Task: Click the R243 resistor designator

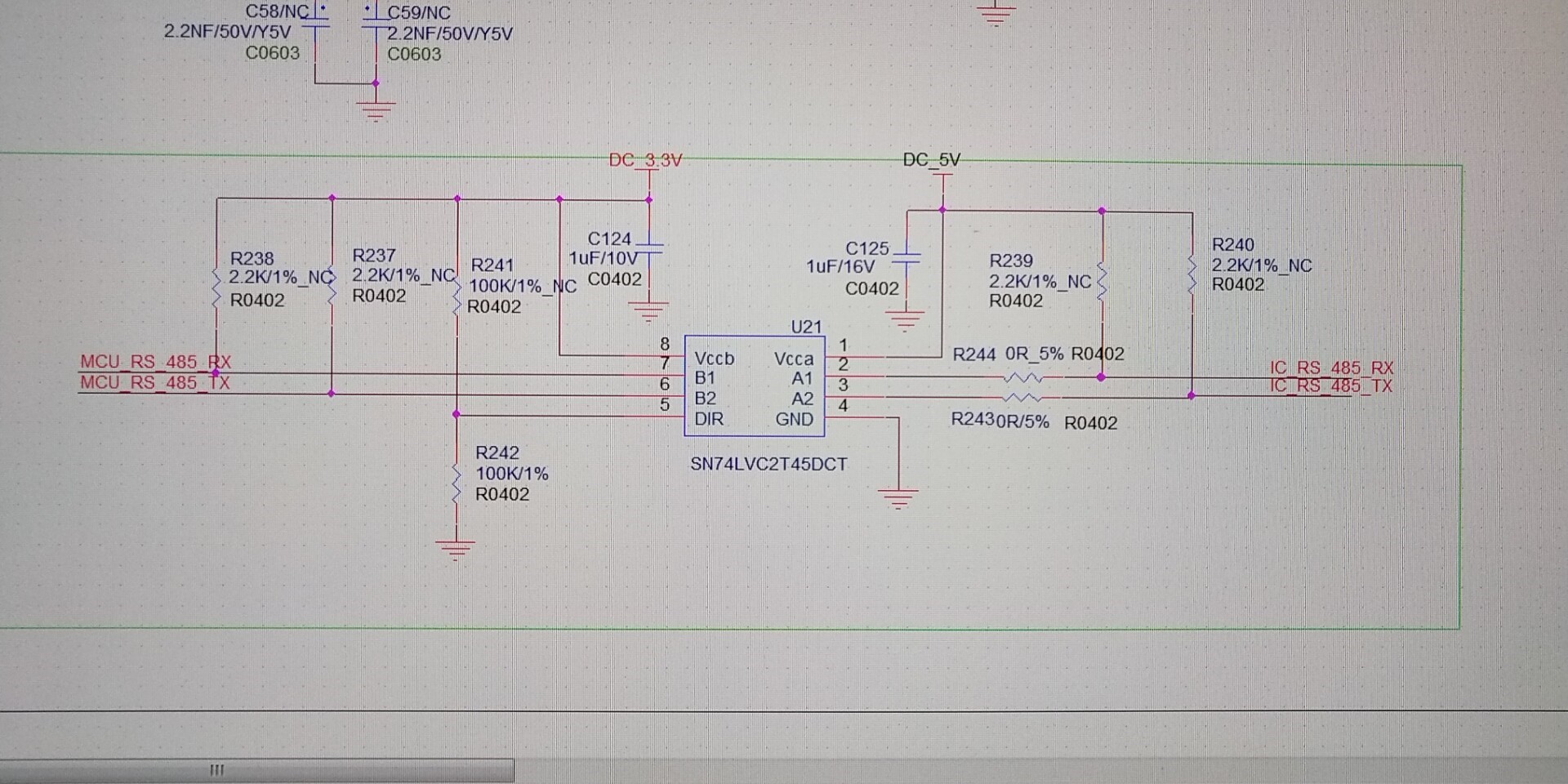Action: (973, 420)
